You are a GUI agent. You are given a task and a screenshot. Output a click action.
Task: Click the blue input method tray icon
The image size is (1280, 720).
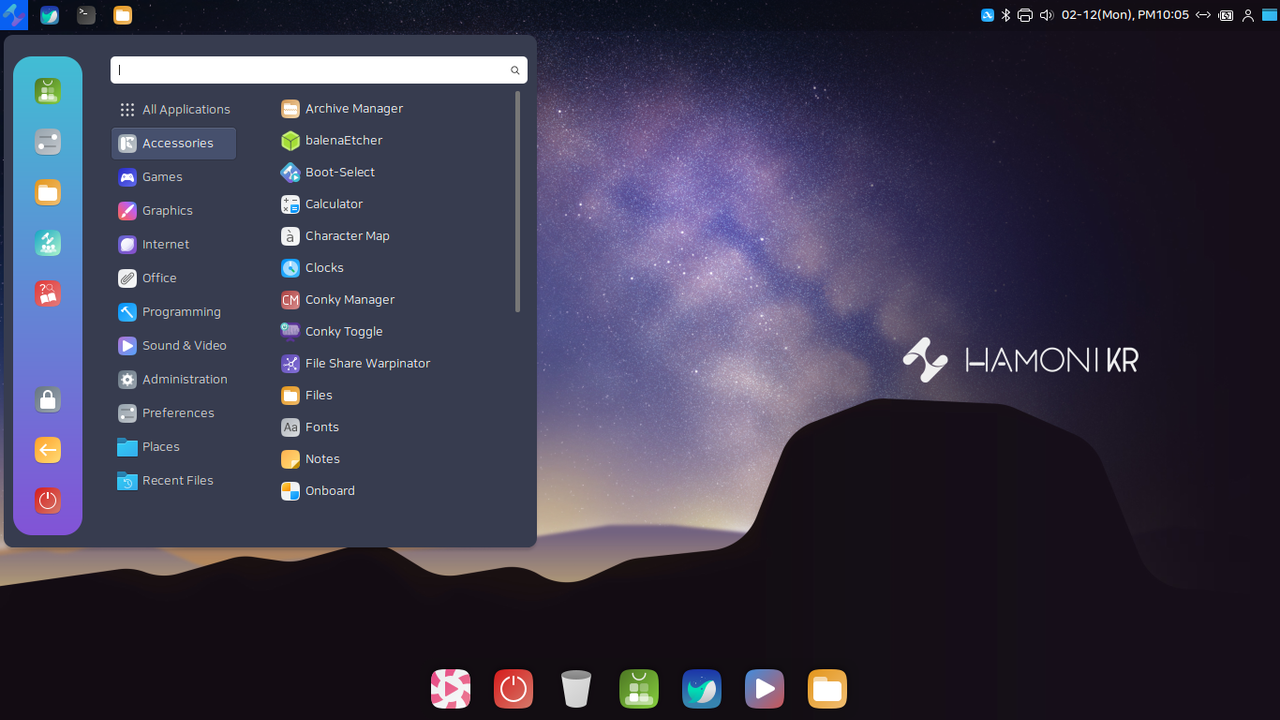click(987, 15)
